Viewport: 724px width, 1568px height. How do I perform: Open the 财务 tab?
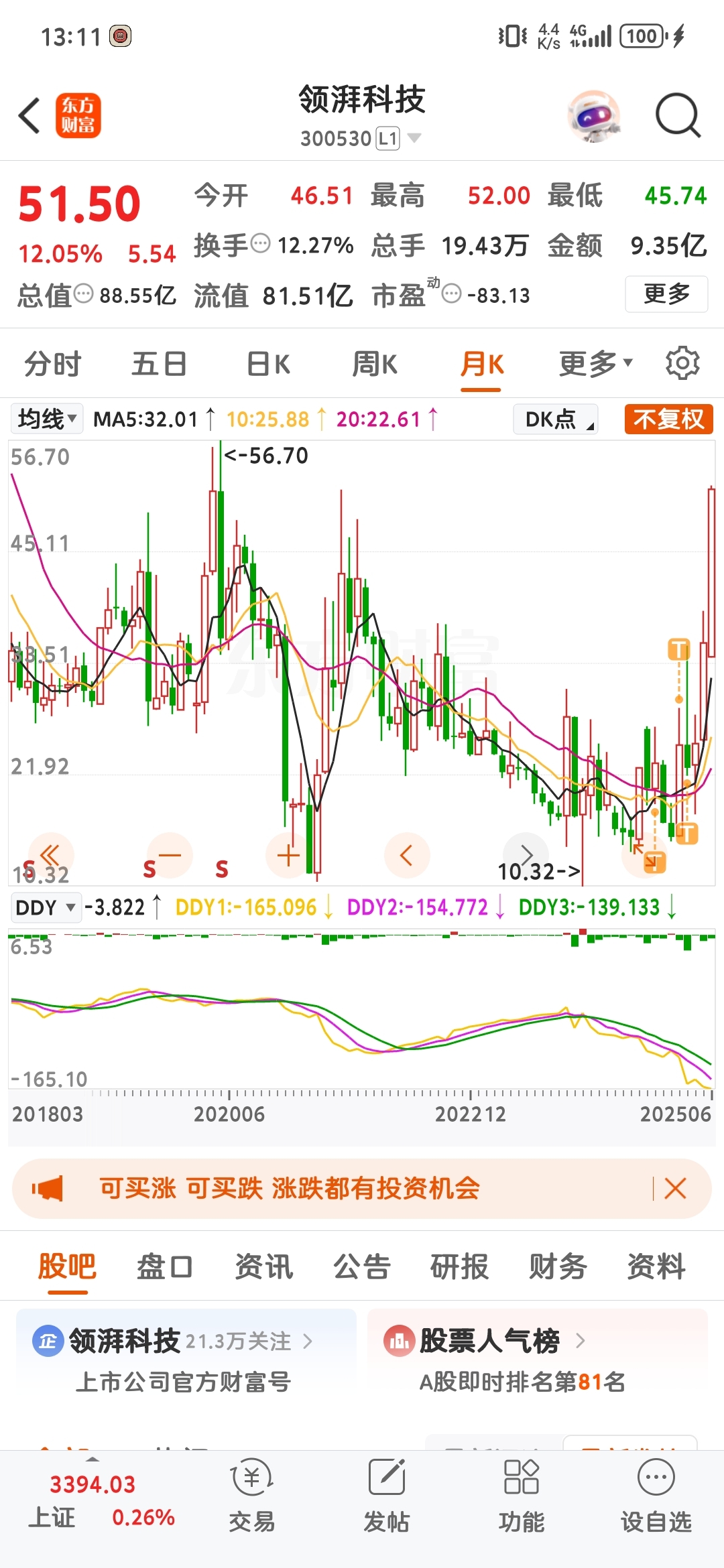tap(558, 1266)
